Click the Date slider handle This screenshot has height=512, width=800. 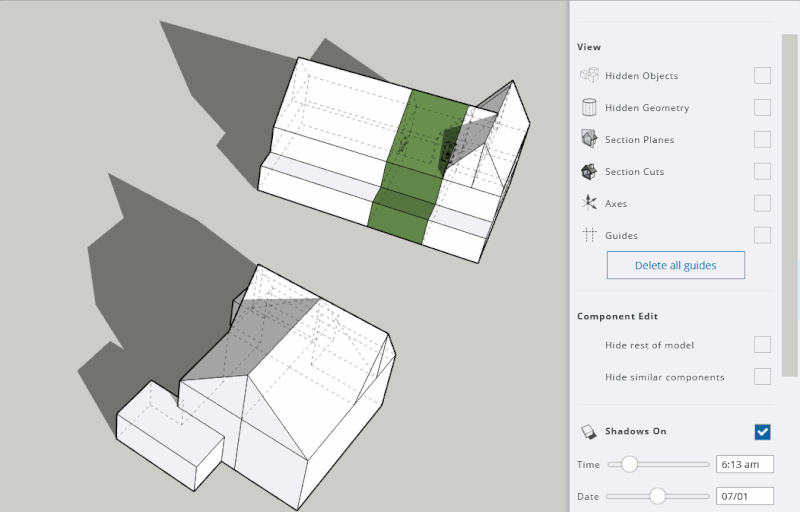coord(658,496)
